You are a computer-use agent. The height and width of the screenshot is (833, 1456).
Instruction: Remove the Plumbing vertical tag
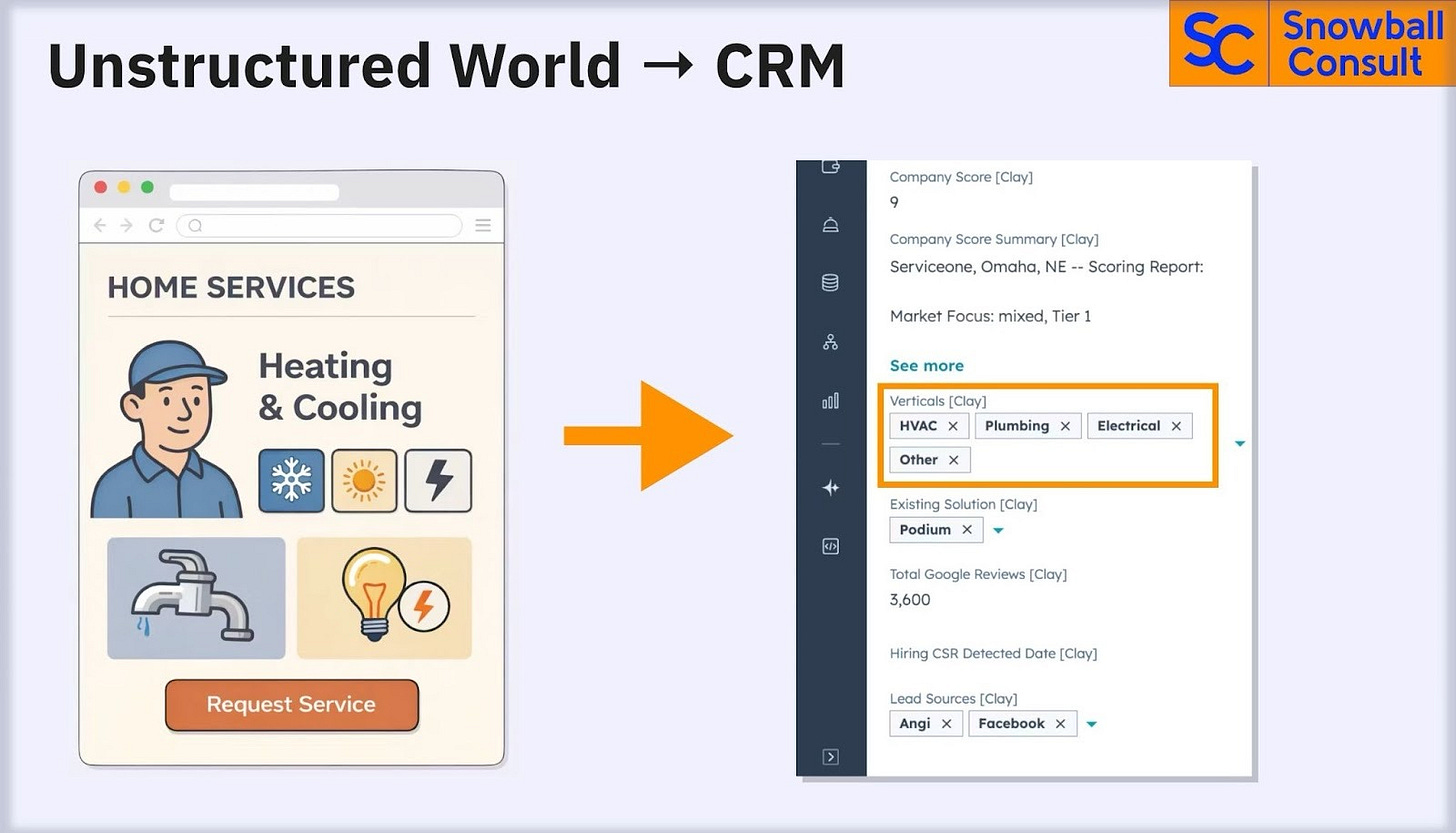[x=1065, y=426]
